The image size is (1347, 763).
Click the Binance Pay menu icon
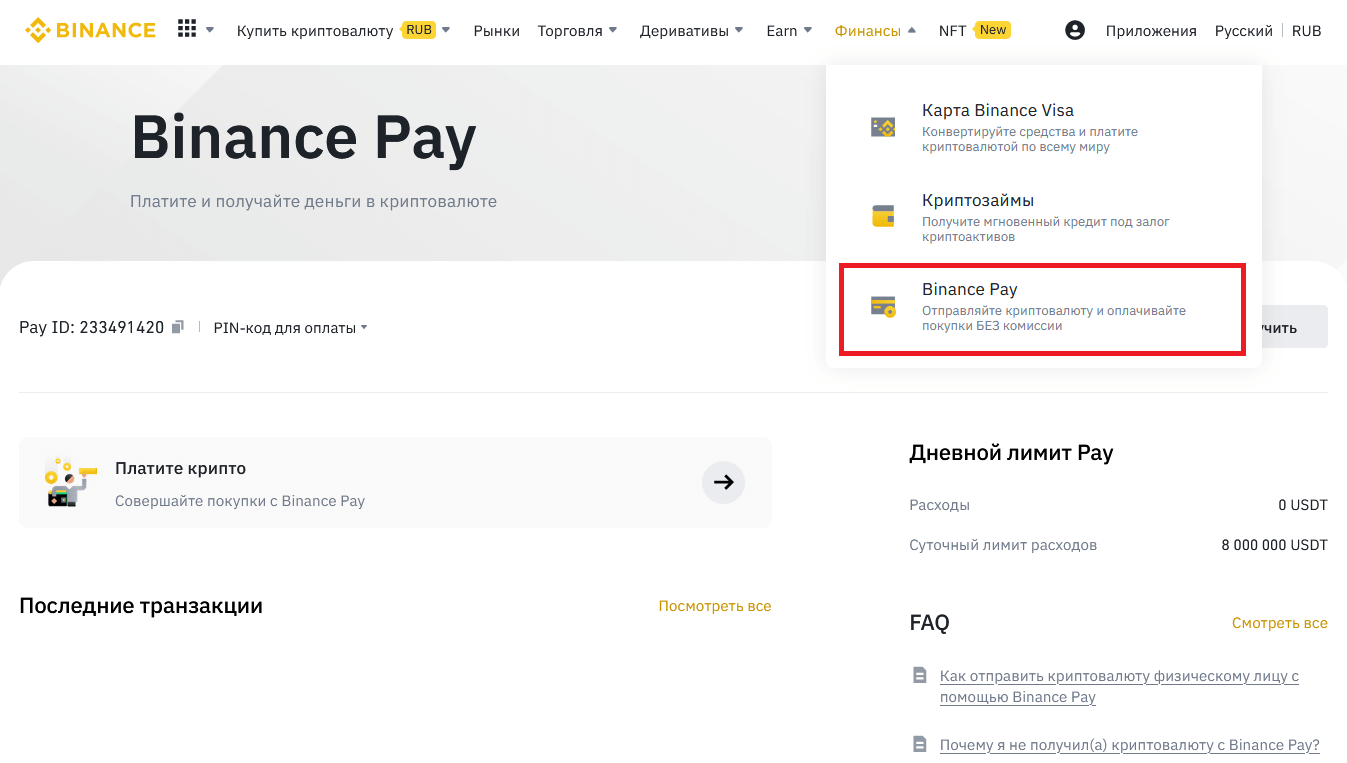(x=883, y=306)
